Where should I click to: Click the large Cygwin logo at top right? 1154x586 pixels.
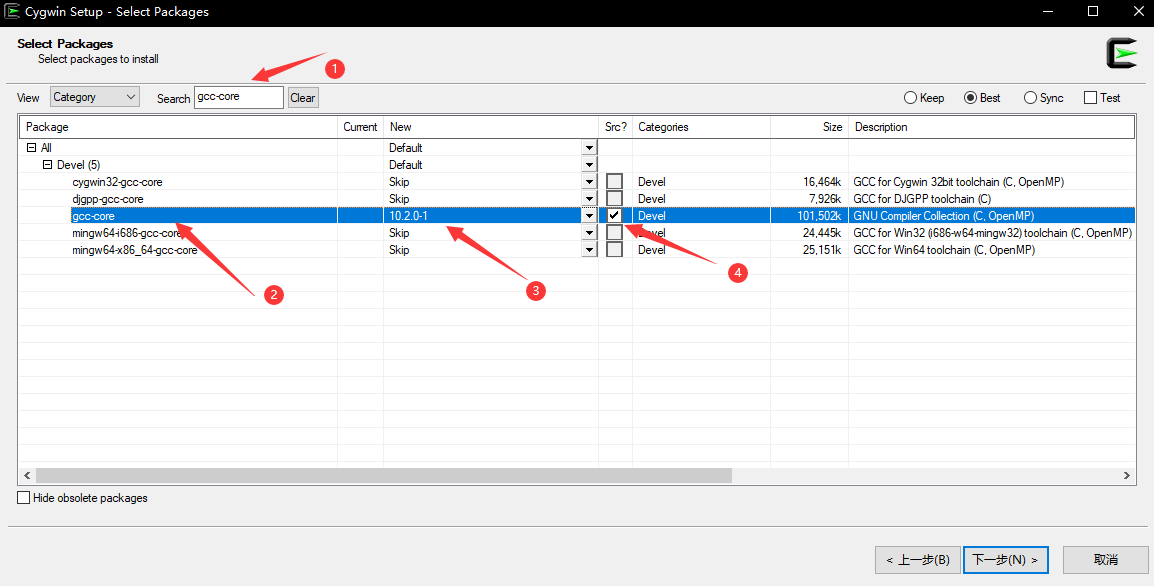pyautogui.click(x=1121, y=54)
